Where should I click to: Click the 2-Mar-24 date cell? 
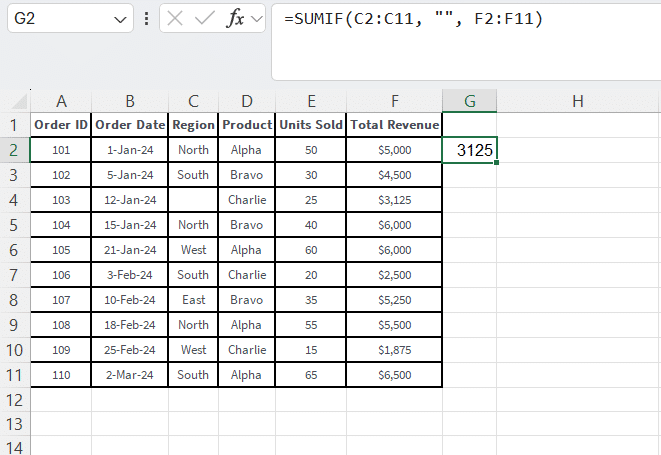pyautogui.click(x=130, y=375)
